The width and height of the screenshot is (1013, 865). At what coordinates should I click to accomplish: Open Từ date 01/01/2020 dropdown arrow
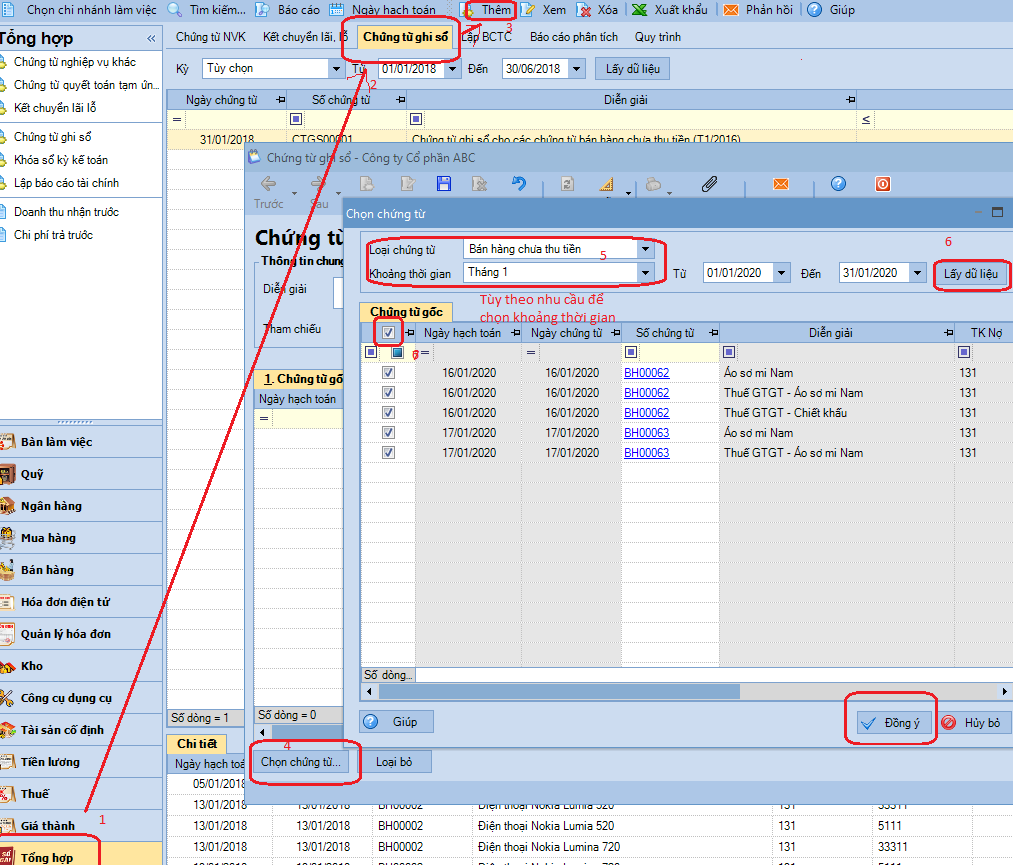pos(782,273)
